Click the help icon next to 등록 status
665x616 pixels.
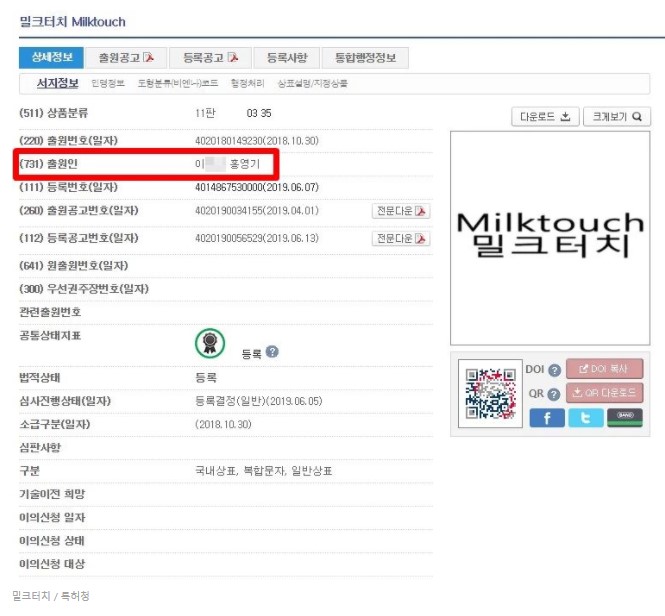[x=272, y=352]
